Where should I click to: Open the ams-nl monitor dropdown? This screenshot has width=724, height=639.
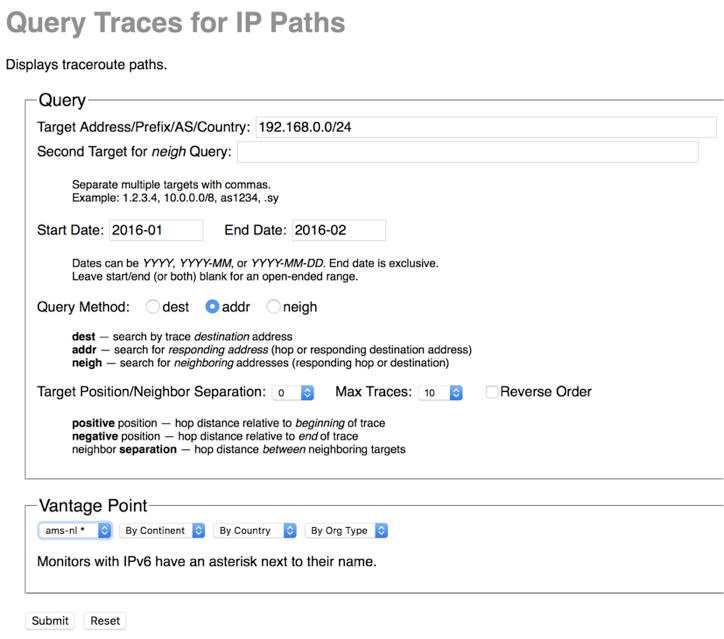tap(75, 530)
